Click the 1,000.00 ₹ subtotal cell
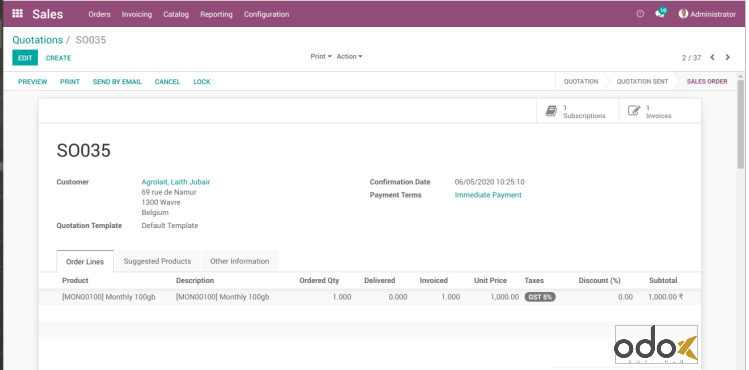The width and height of the screenshot is (749, 370). [x=665, y=297]
